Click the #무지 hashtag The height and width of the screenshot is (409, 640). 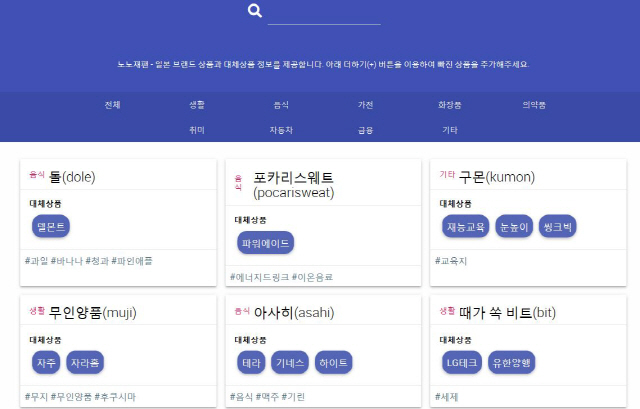(x=37, y=397)
